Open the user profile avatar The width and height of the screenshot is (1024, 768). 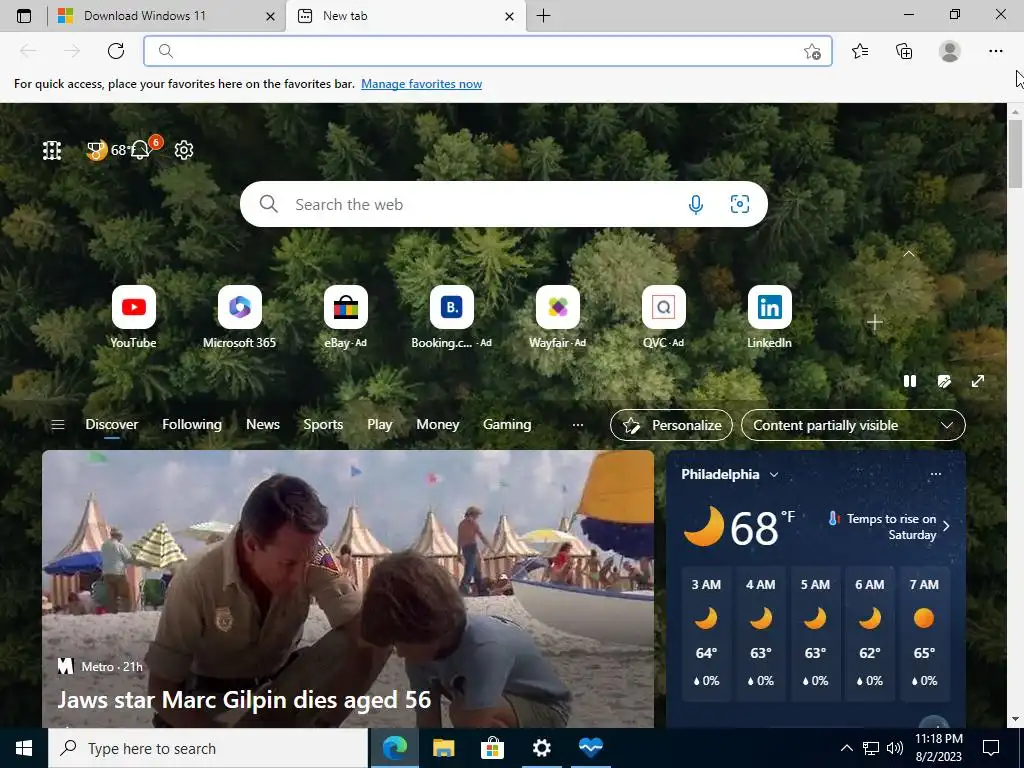click(950, 51)
